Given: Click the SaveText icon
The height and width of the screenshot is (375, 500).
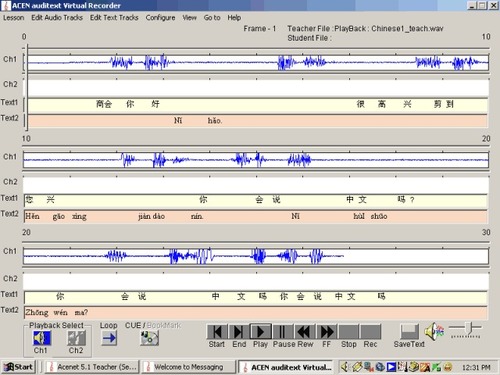Looking at the screenshot, I should [409, 332].
